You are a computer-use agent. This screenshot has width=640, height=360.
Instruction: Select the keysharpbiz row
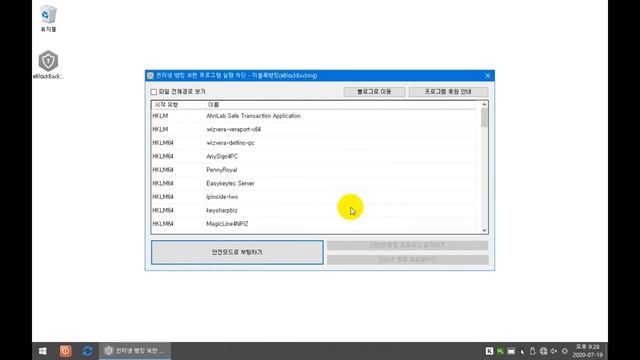tap(314, 210)
